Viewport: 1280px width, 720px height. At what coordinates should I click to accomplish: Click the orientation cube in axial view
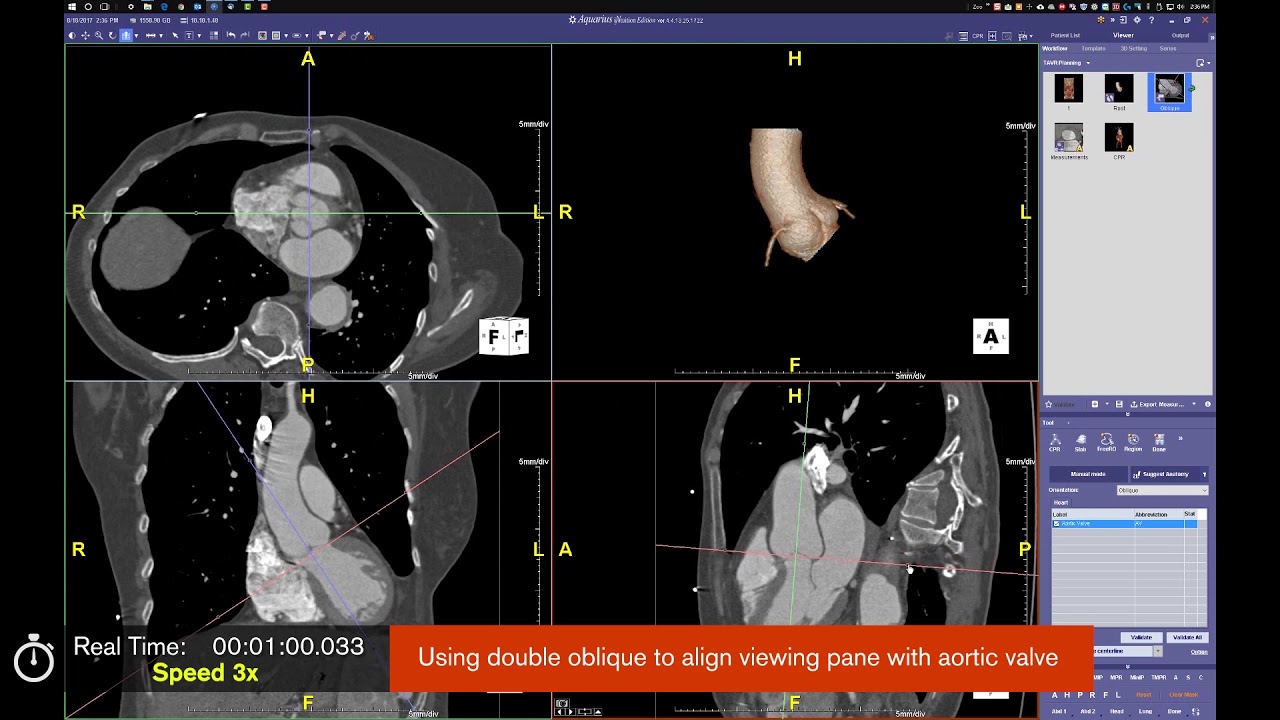504,336
